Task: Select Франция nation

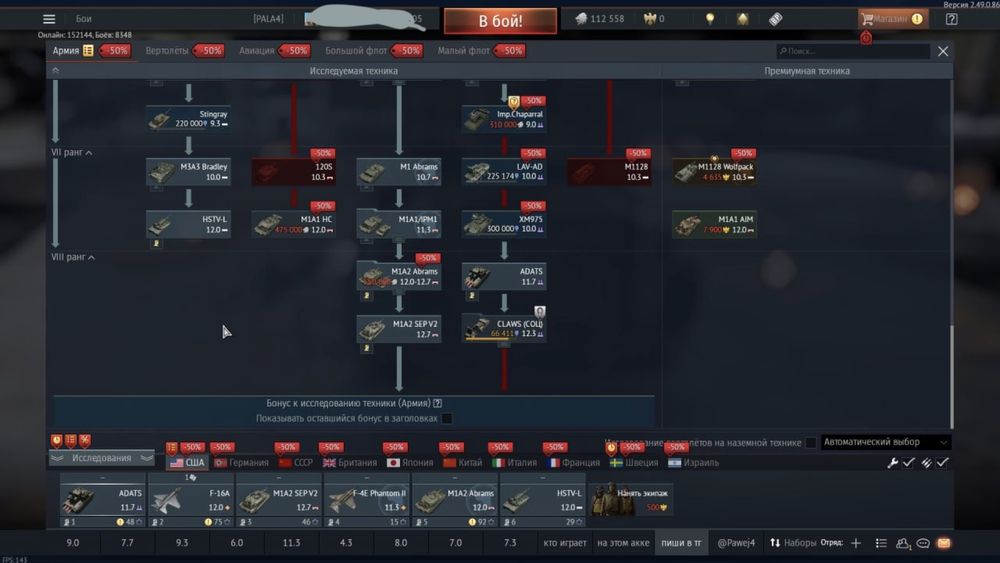Action: click(x=573, y=463)
